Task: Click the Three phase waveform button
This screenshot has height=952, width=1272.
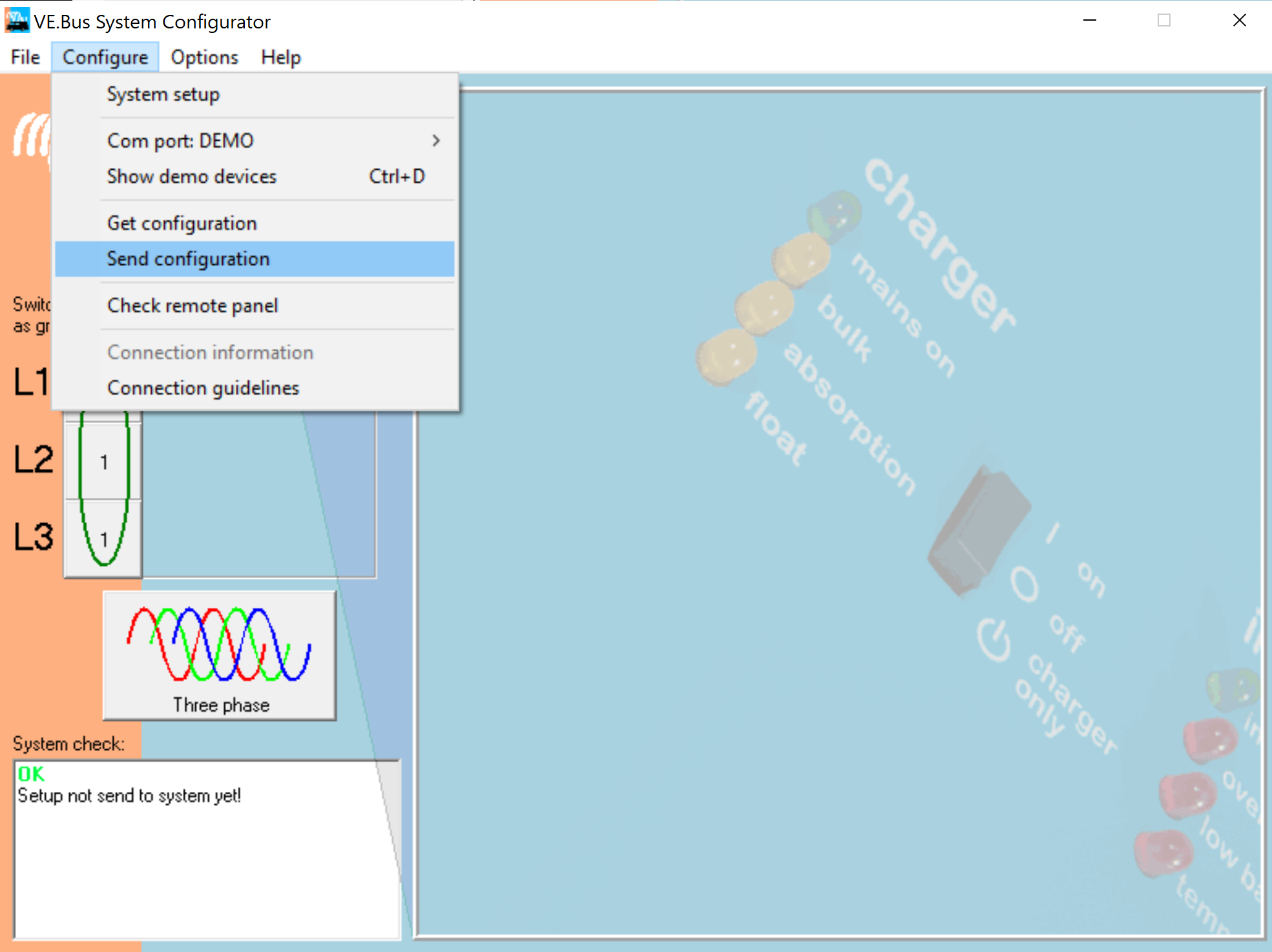Action: (220, 654)
